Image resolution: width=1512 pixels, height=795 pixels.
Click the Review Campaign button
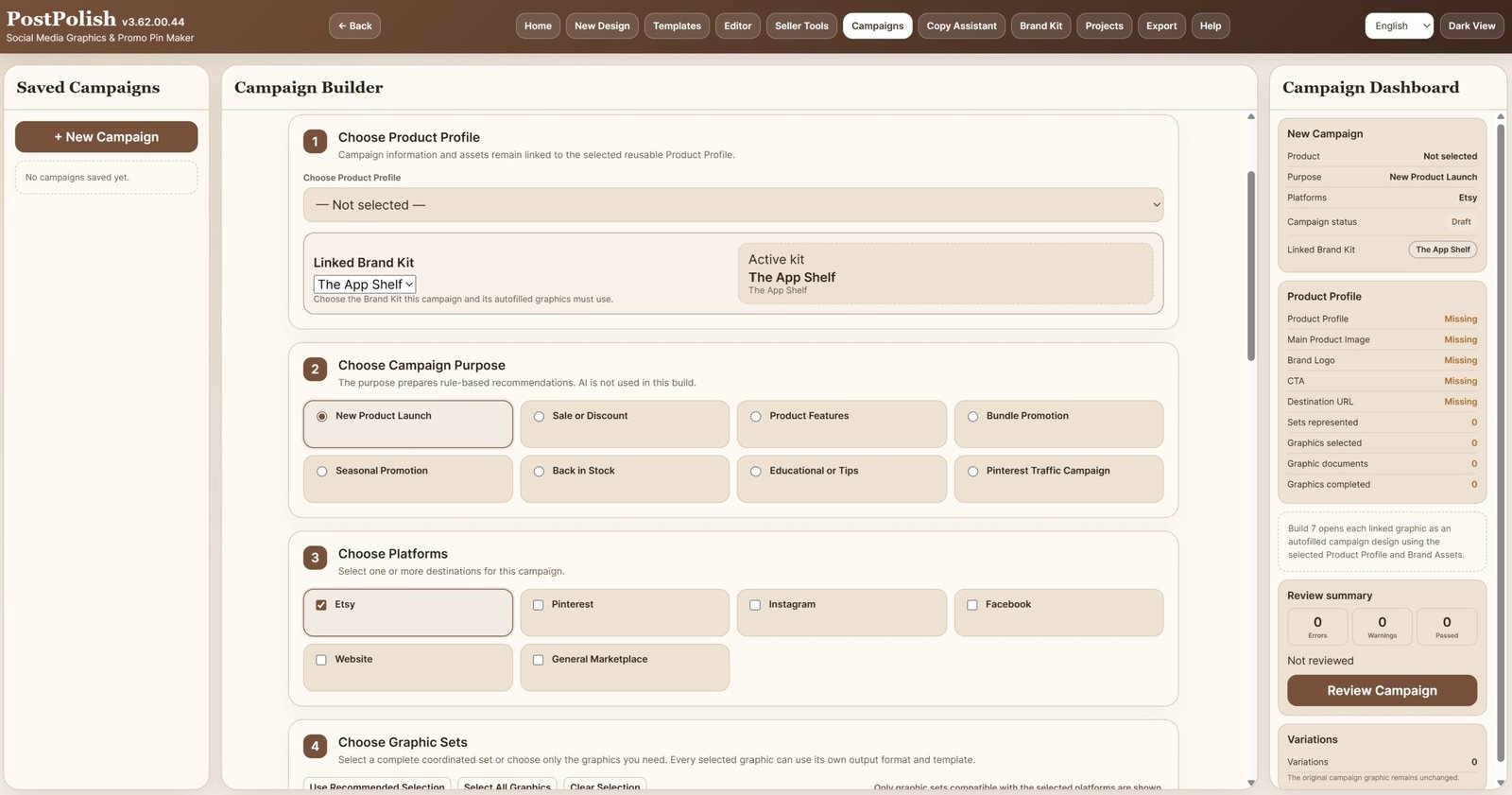click(1382, 690)
